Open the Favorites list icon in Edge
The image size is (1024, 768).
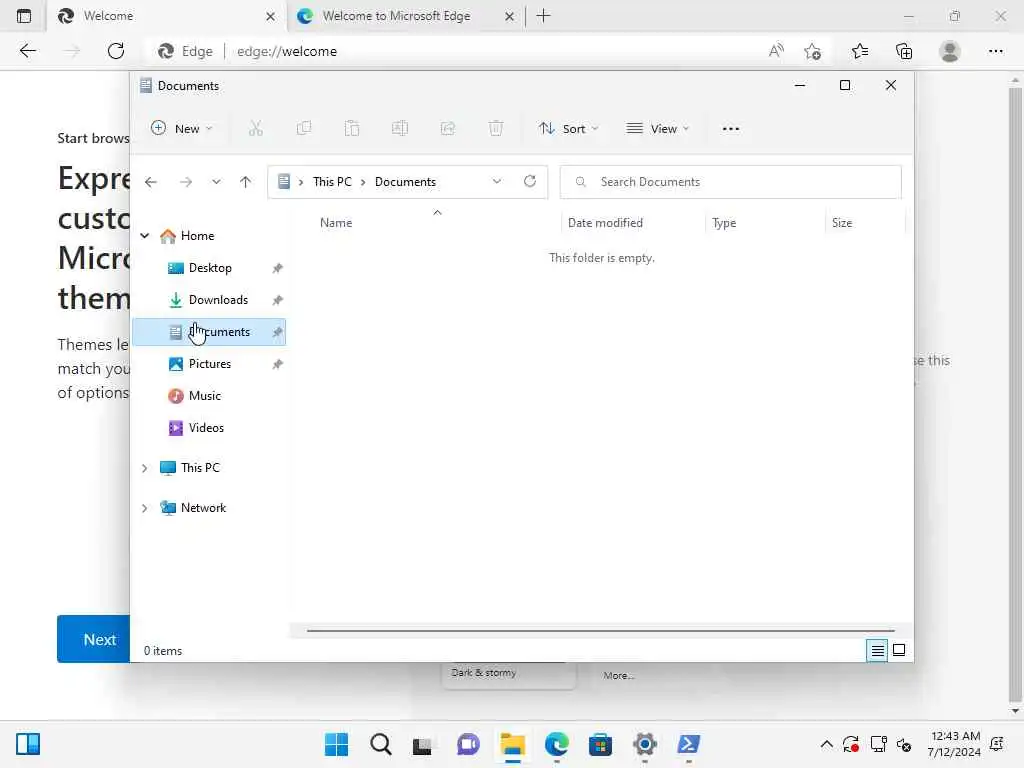coord(860,51)
